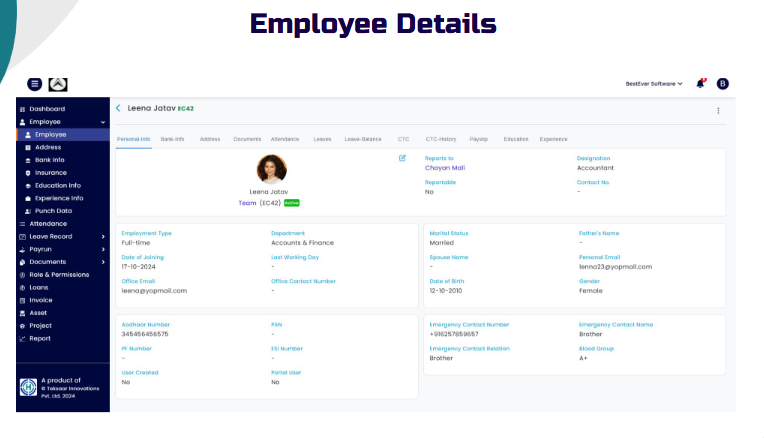This screenshot has width=764, height=438.
Task: Select Insurance in the sidebar
Action: click(x=50, y=172)
